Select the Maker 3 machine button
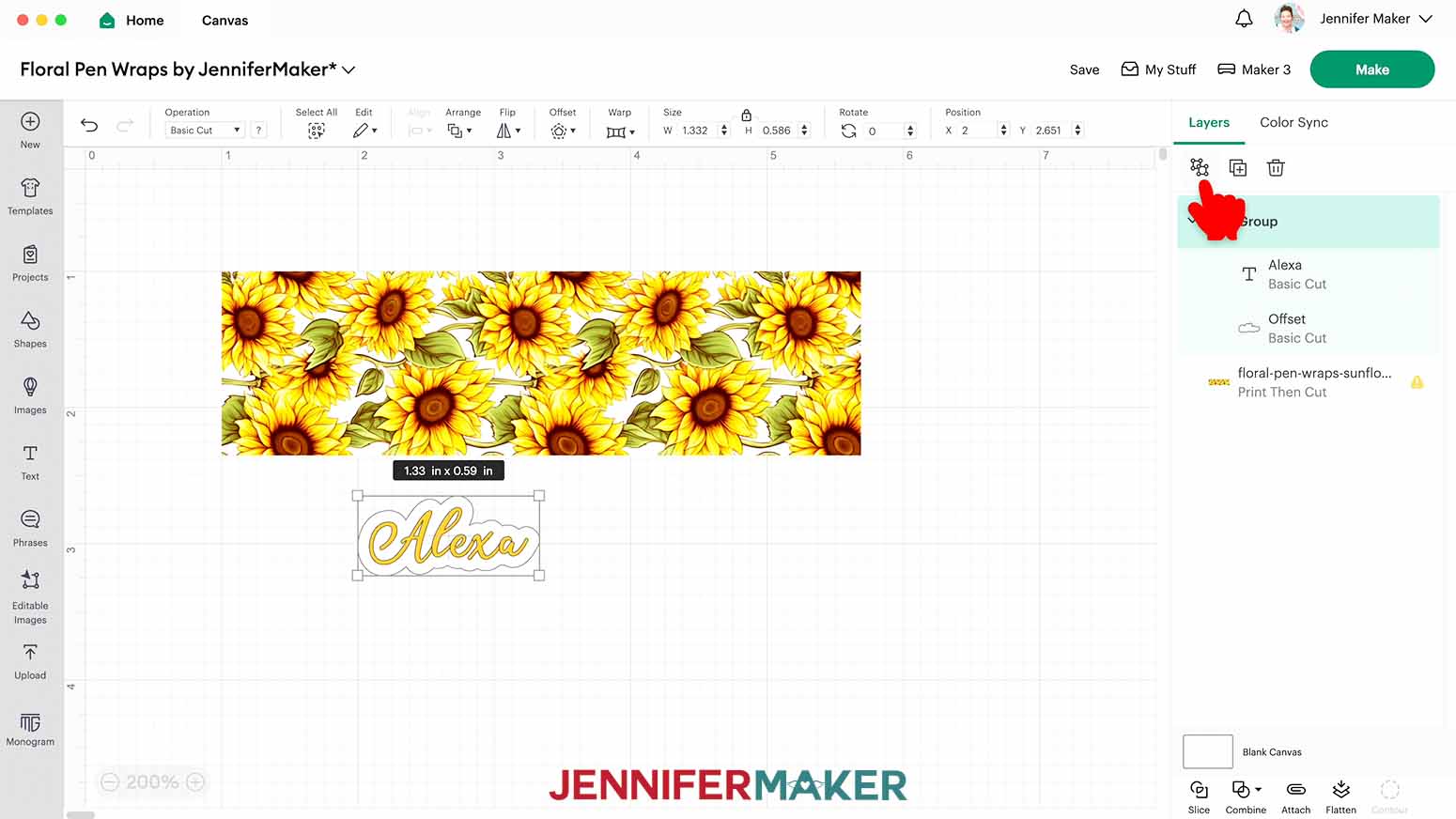 [1254, 70]
